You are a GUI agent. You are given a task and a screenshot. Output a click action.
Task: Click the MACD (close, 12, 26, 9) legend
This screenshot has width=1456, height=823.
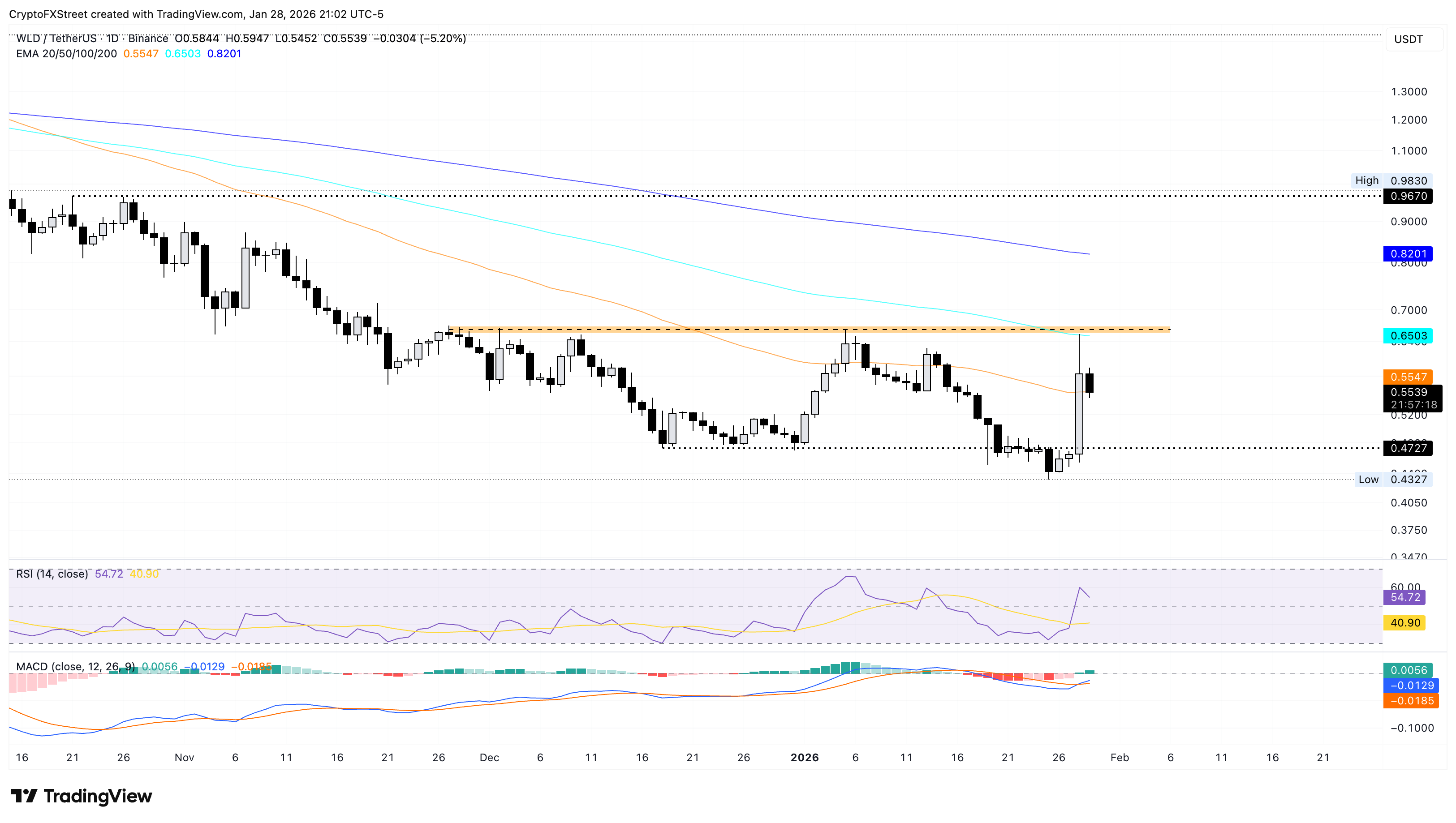coord(76,666)
